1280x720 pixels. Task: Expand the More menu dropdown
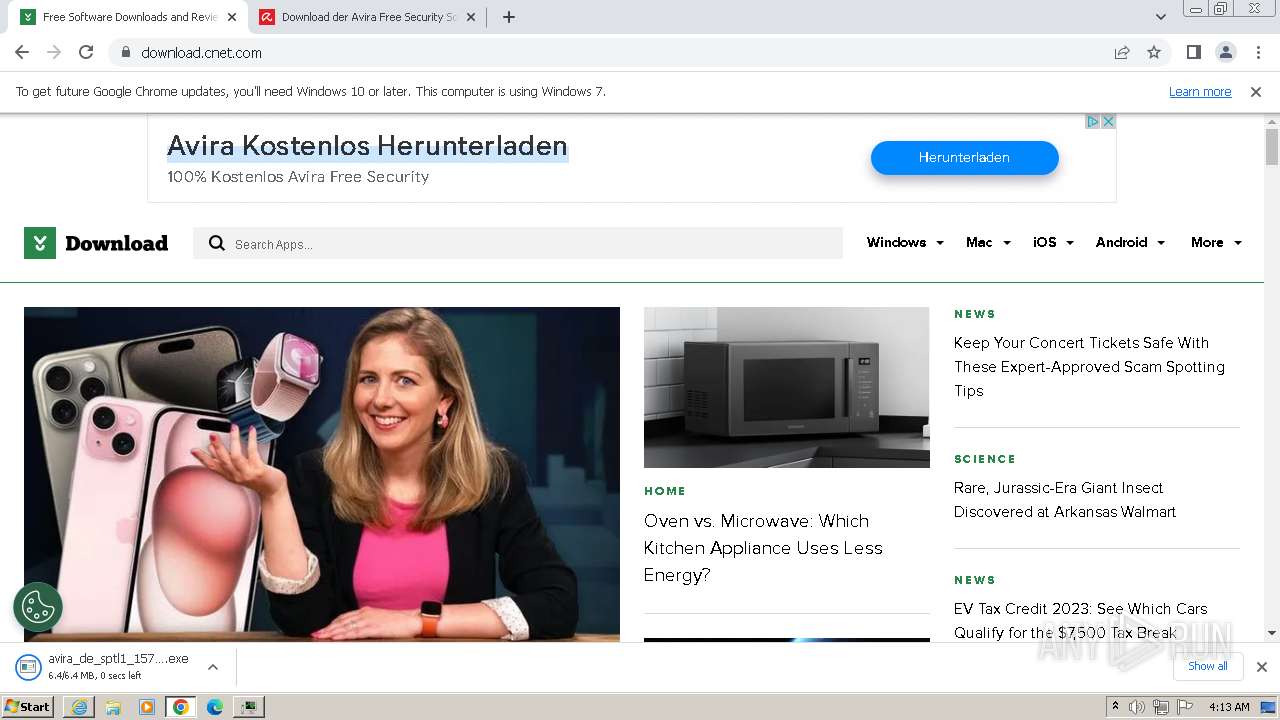[x=1216, y=242]
